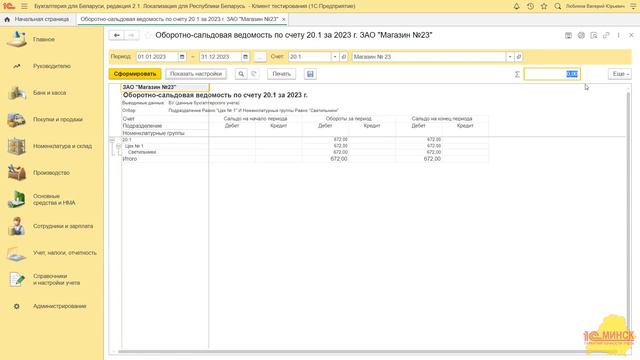Open Администрирование section
This screenshot has height=360, width=640.
59,306
